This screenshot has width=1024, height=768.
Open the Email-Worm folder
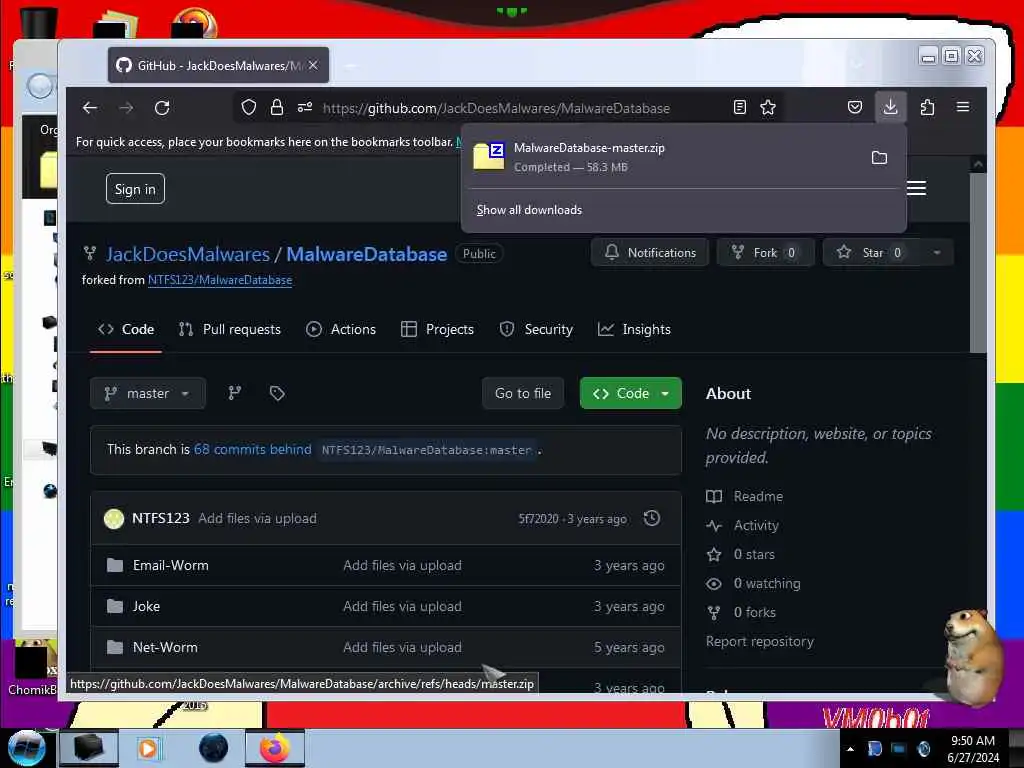click(171, 566)
